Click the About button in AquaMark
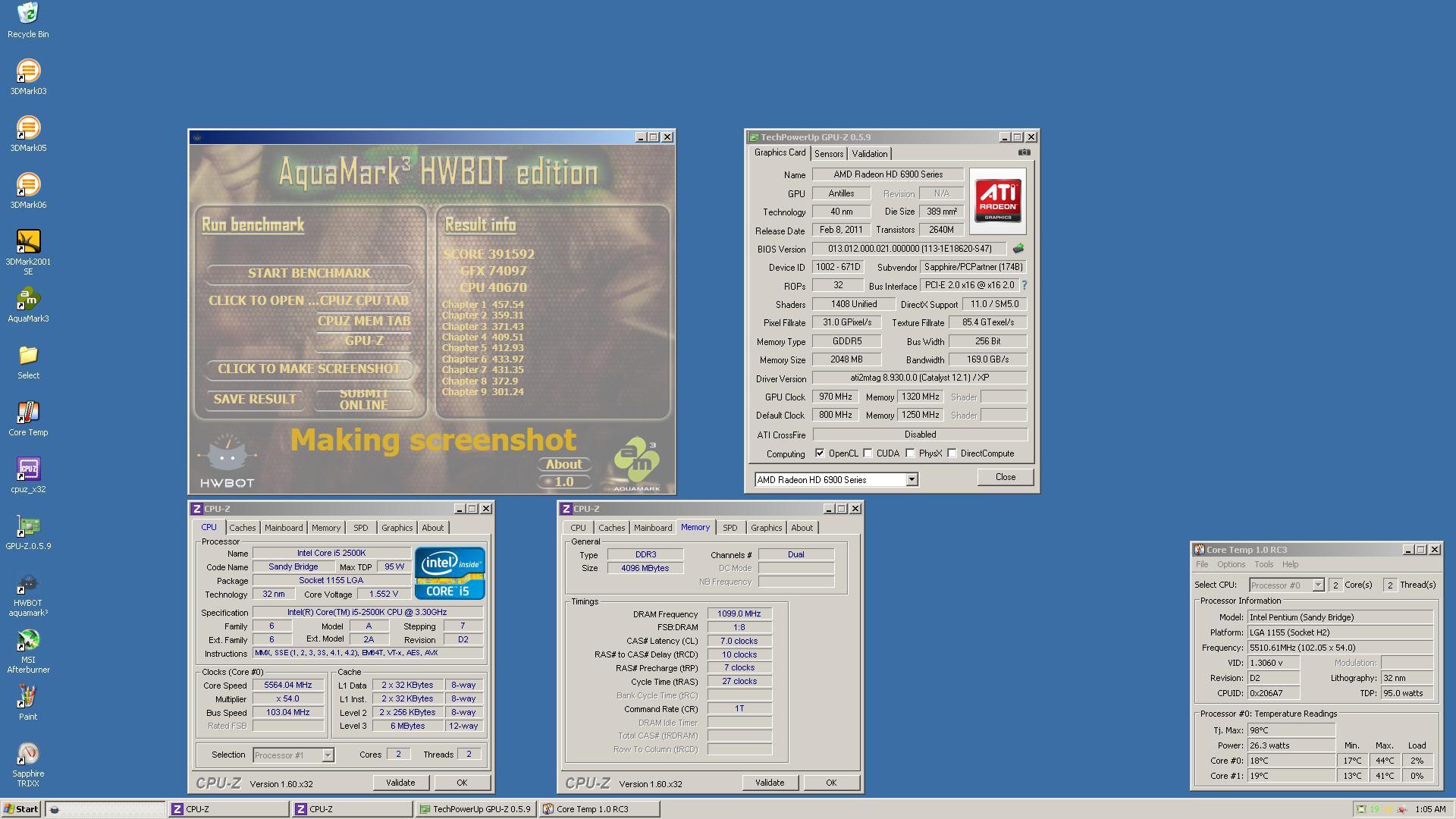Viewport: 1456px width, 819px height. pos(564,465)
